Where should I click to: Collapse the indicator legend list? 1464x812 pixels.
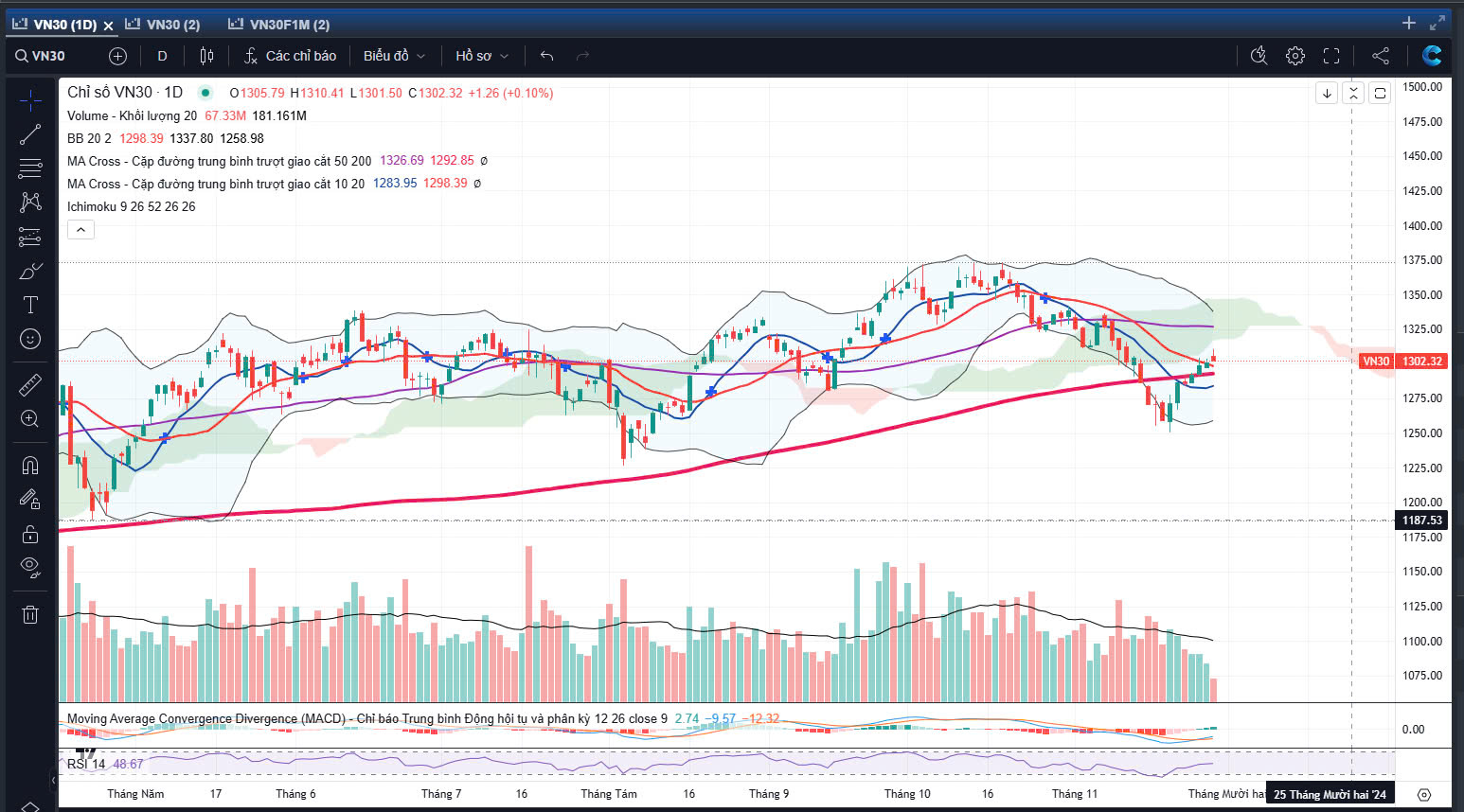click(x=80, y=229)
